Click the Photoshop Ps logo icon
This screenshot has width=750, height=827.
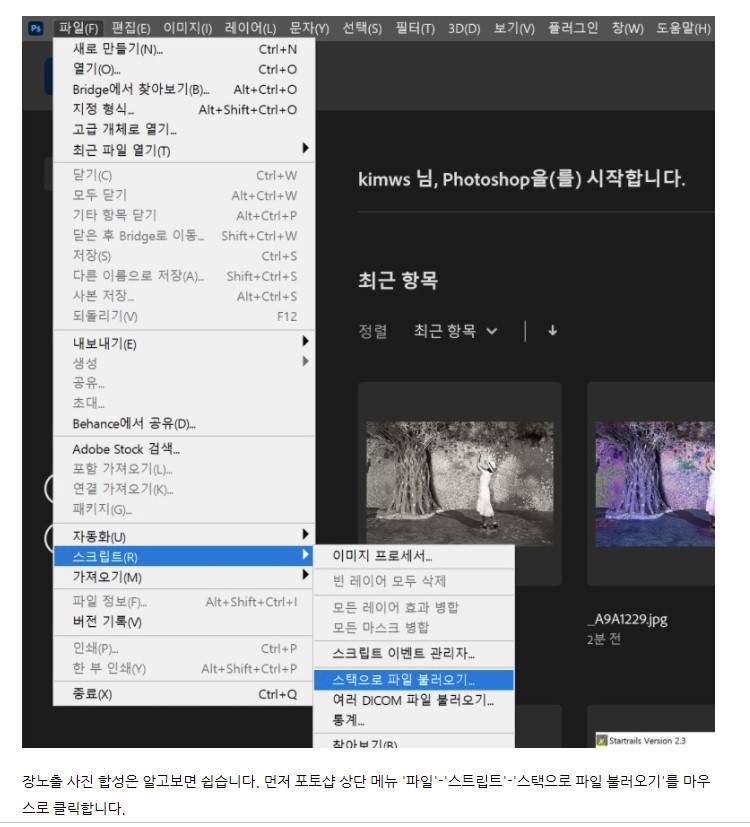click(x=36, y=28)
